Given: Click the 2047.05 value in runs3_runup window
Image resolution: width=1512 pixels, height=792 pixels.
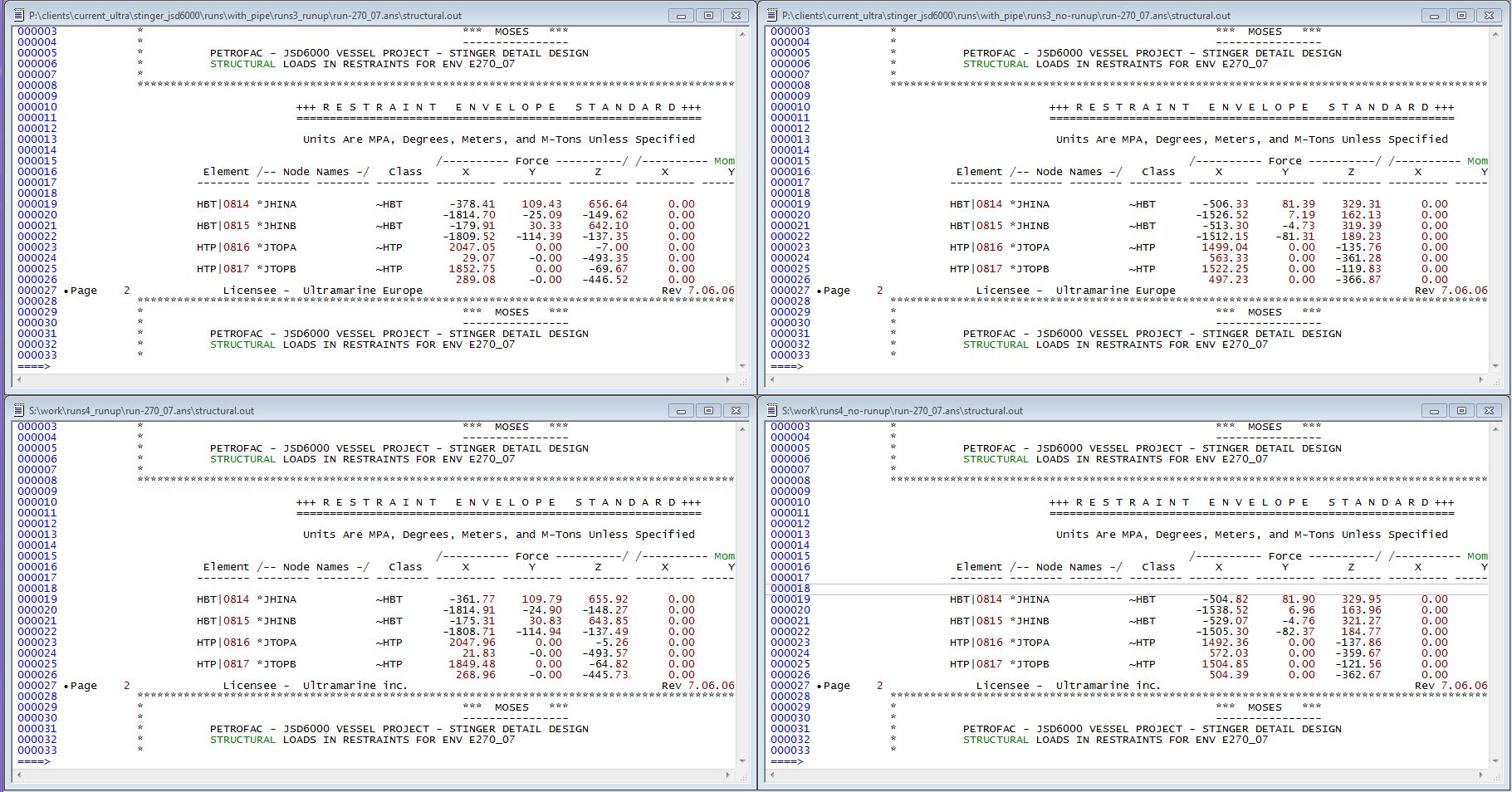Looking at the screenshot, I should point(472,247).
